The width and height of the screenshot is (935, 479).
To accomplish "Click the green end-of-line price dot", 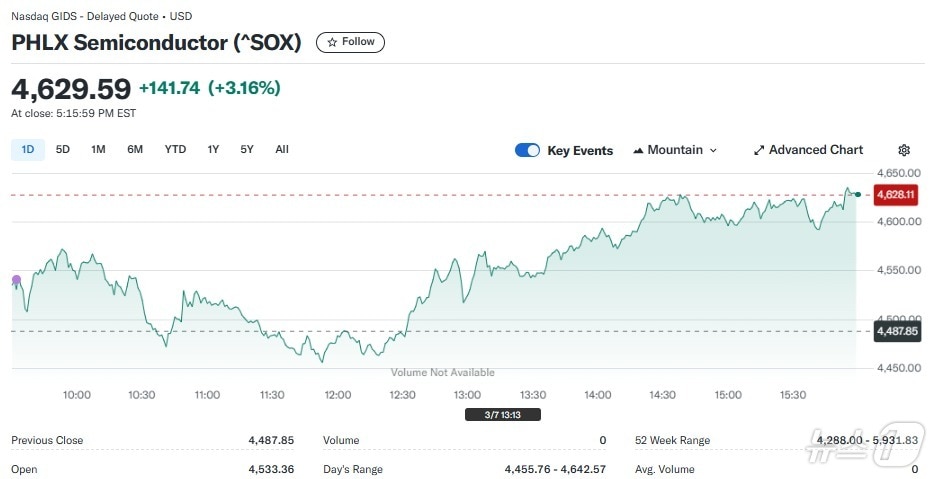I will (857, 193).
